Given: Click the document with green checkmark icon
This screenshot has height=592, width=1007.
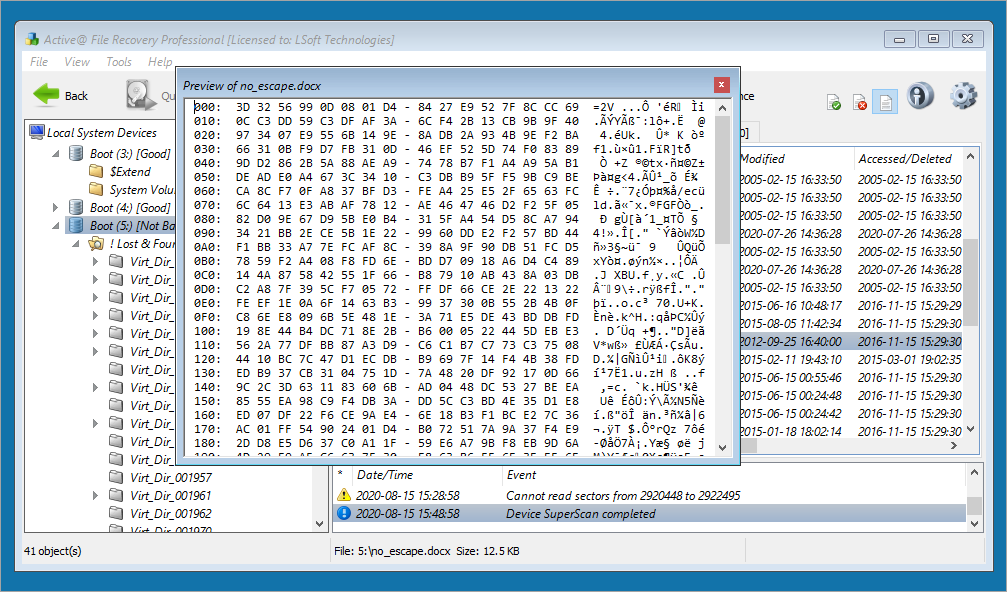Looking at the screenshot, I should click(x=834, y=102).
